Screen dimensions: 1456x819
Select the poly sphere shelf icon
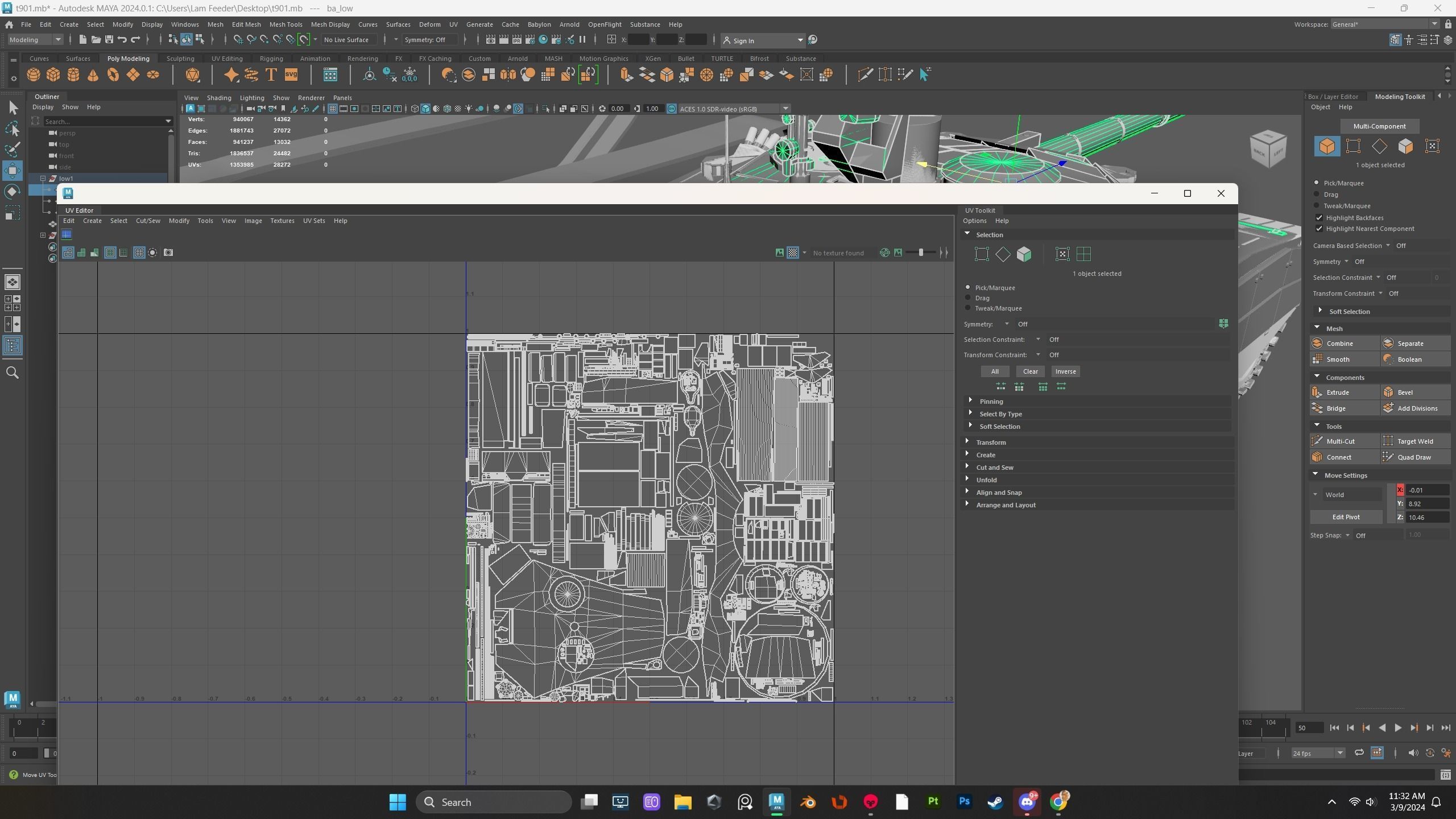(34, 75)
